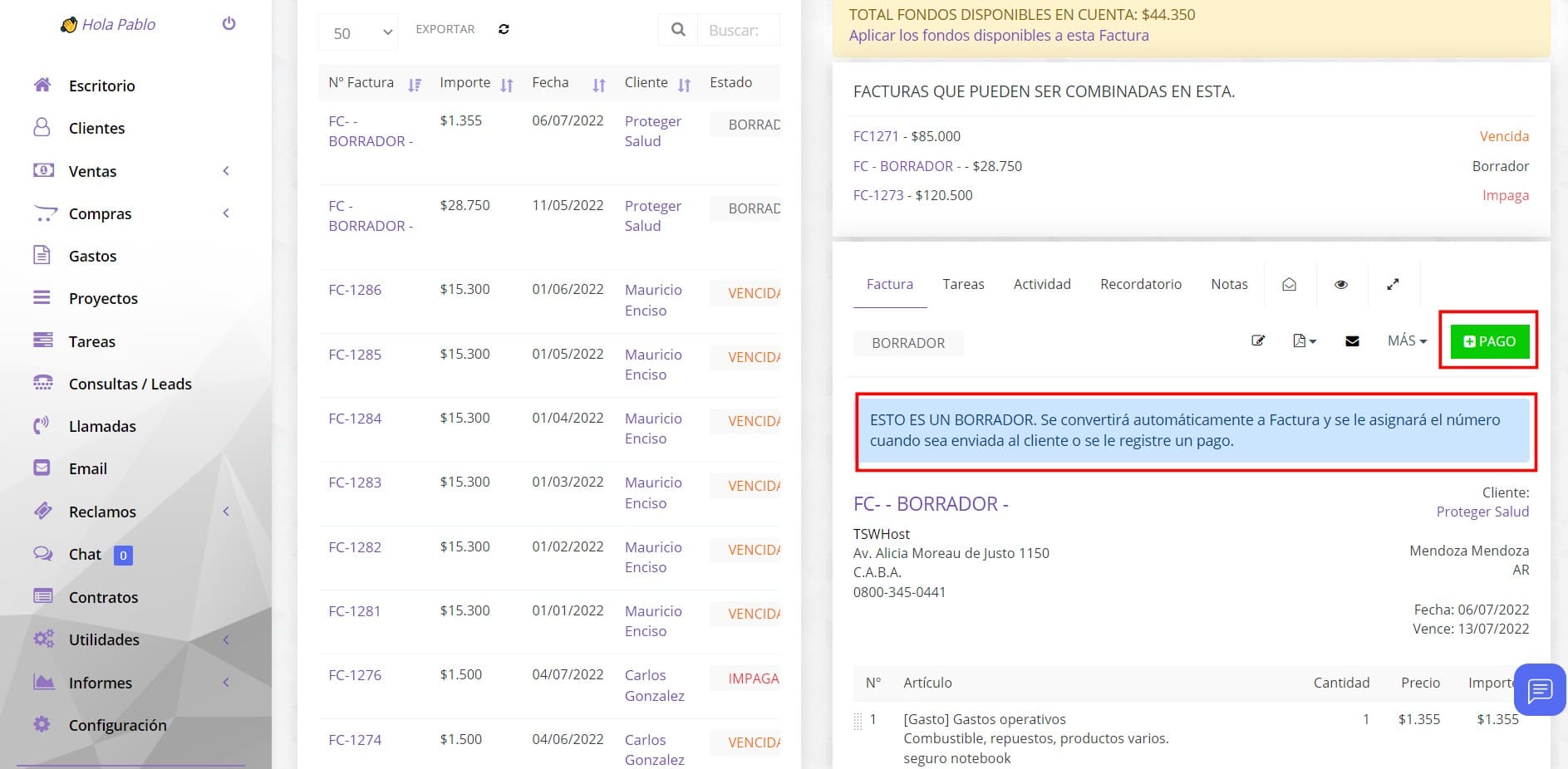Expand the Informes submenu
This screenshot has width=1568, height=769.
pyautogui.click(x=226, y=682)
